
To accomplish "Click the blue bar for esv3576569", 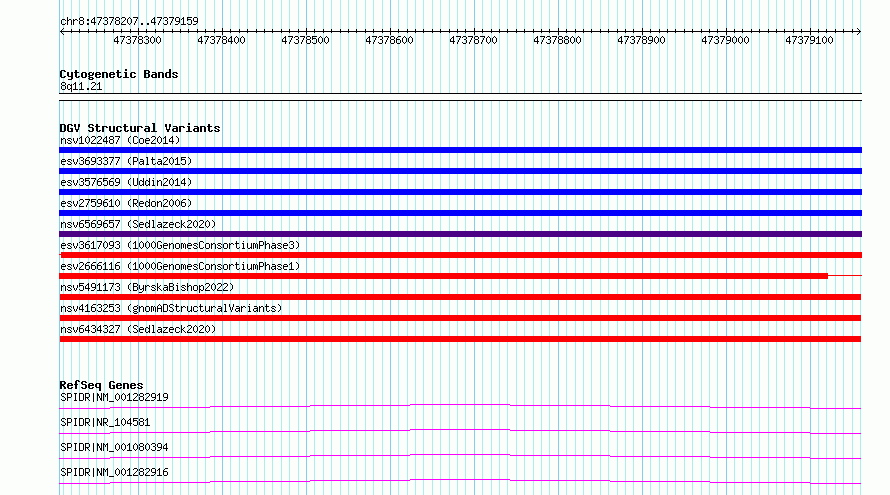I will [460, 192].
